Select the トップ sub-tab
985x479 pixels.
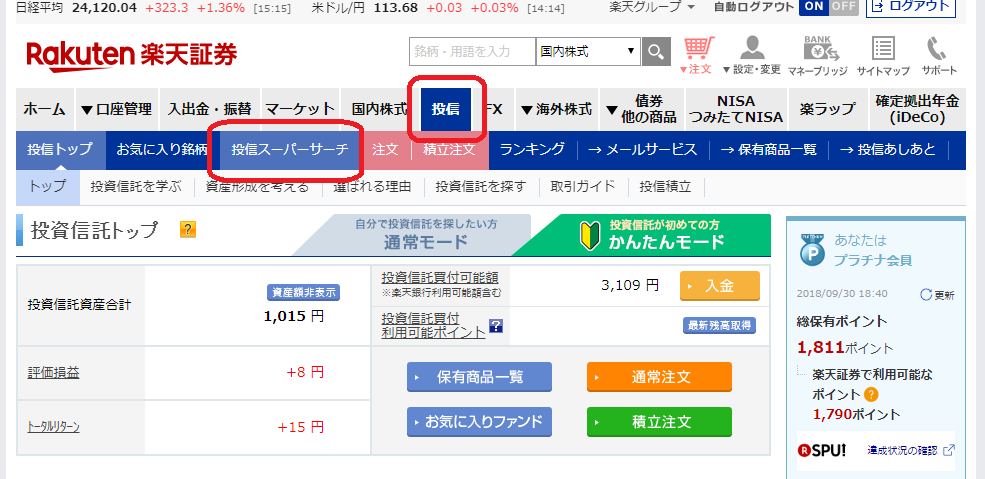48,186
